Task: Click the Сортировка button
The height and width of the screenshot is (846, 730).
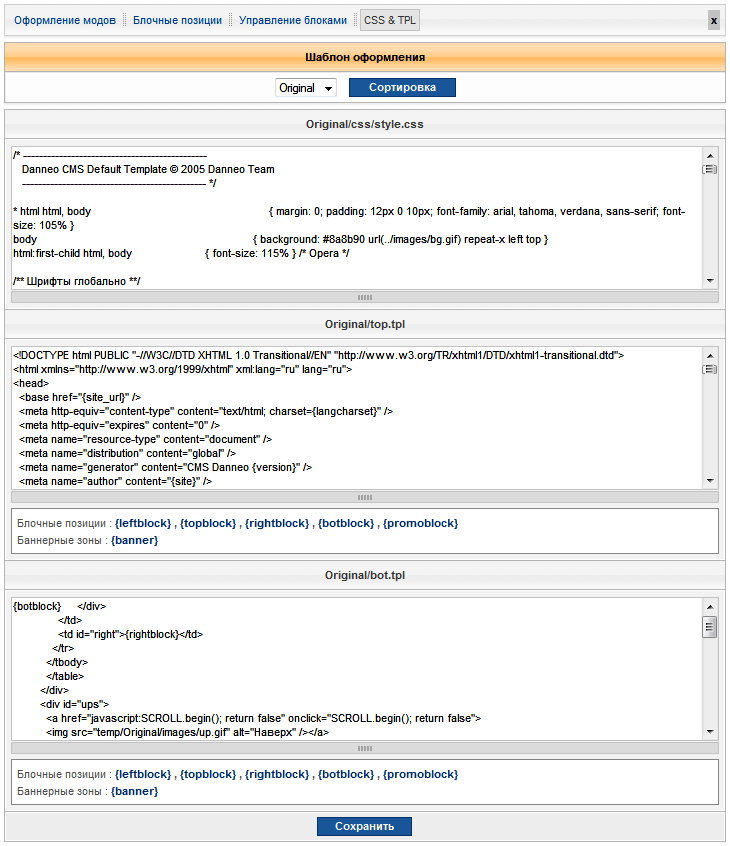Action: (402, 88)
